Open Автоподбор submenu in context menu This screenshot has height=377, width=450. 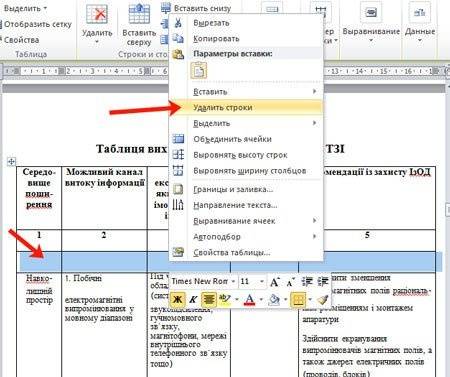pos(245,236)
